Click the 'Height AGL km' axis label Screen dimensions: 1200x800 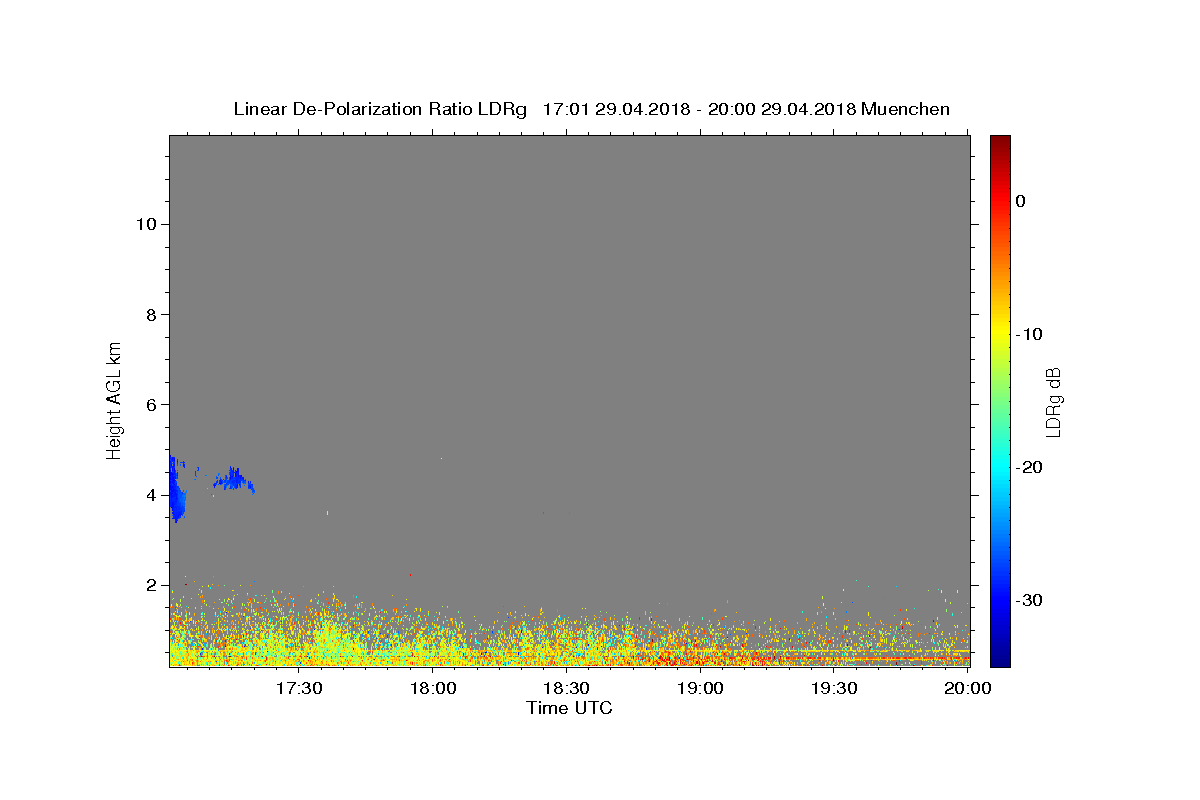tap(114, 399)
